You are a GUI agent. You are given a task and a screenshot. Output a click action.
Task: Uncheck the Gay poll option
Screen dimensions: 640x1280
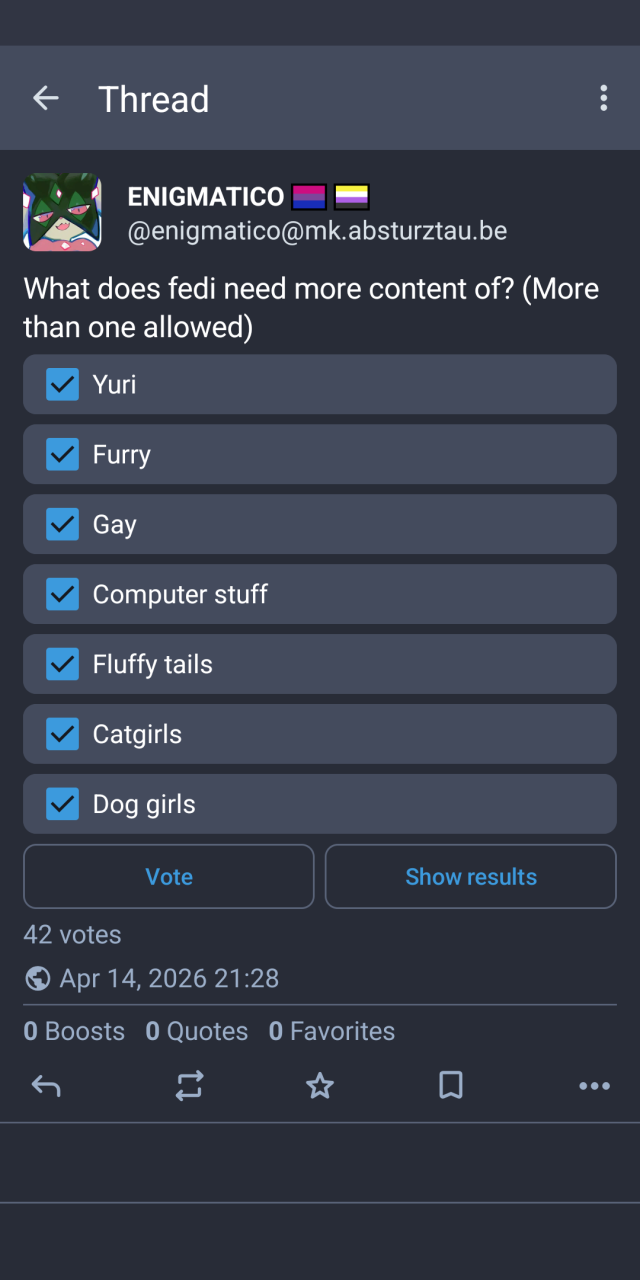click(63, 524)
